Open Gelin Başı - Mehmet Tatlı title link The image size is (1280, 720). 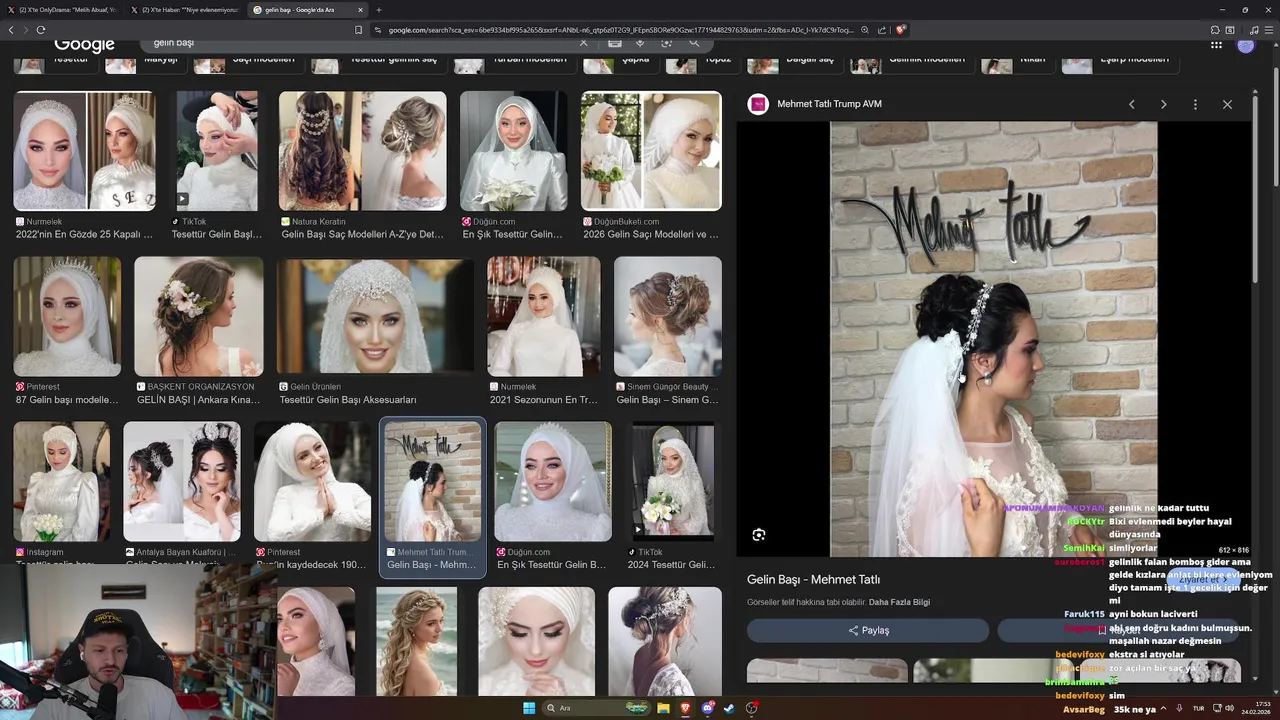tap(813, 580)
